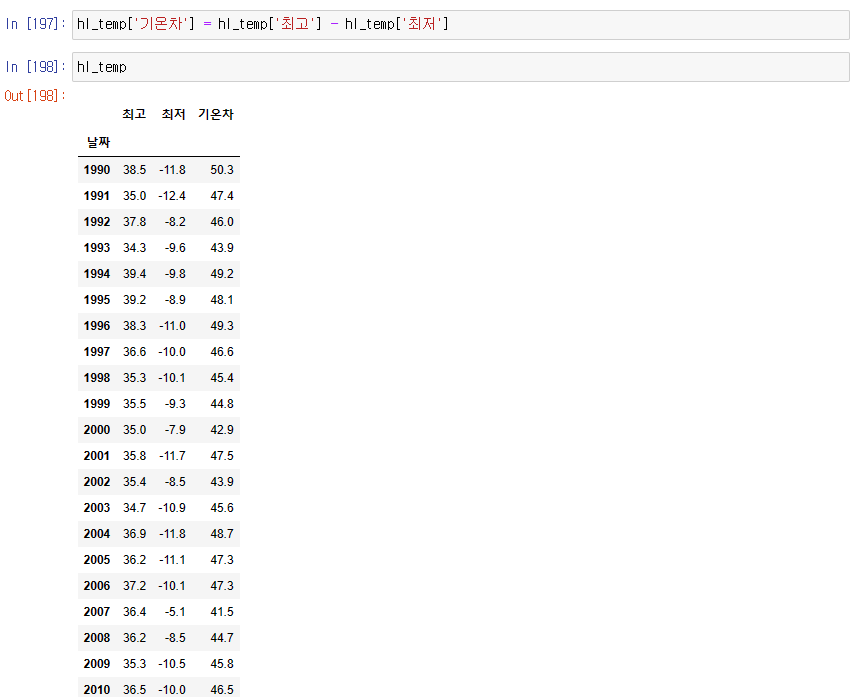This screenshot has width=861, height=697.
Task: Select the 2001 row index
Action: pos(97,456)
